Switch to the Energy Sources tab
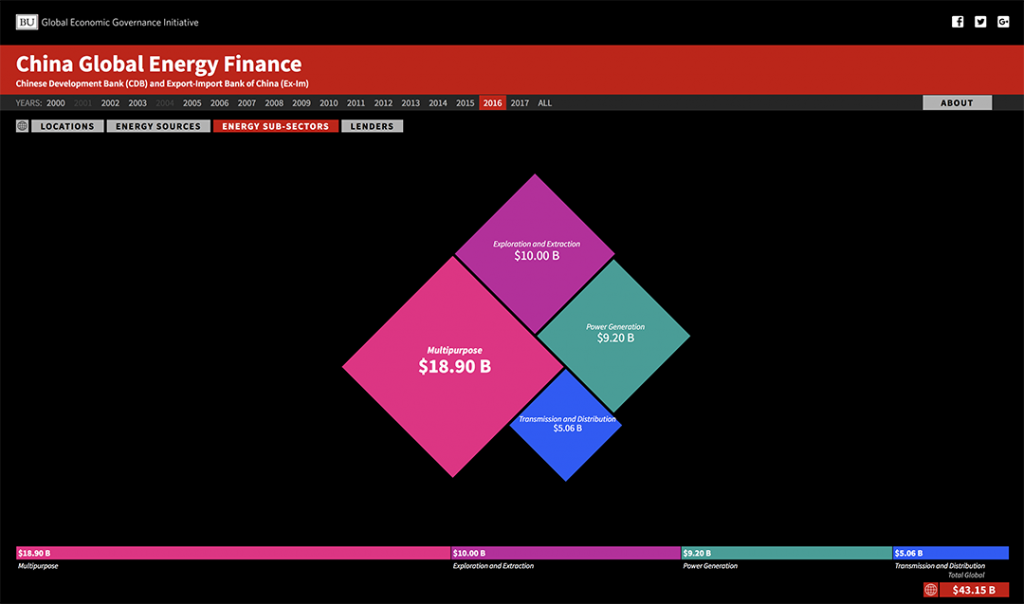 pyautogui.click(x=158, y=126)
